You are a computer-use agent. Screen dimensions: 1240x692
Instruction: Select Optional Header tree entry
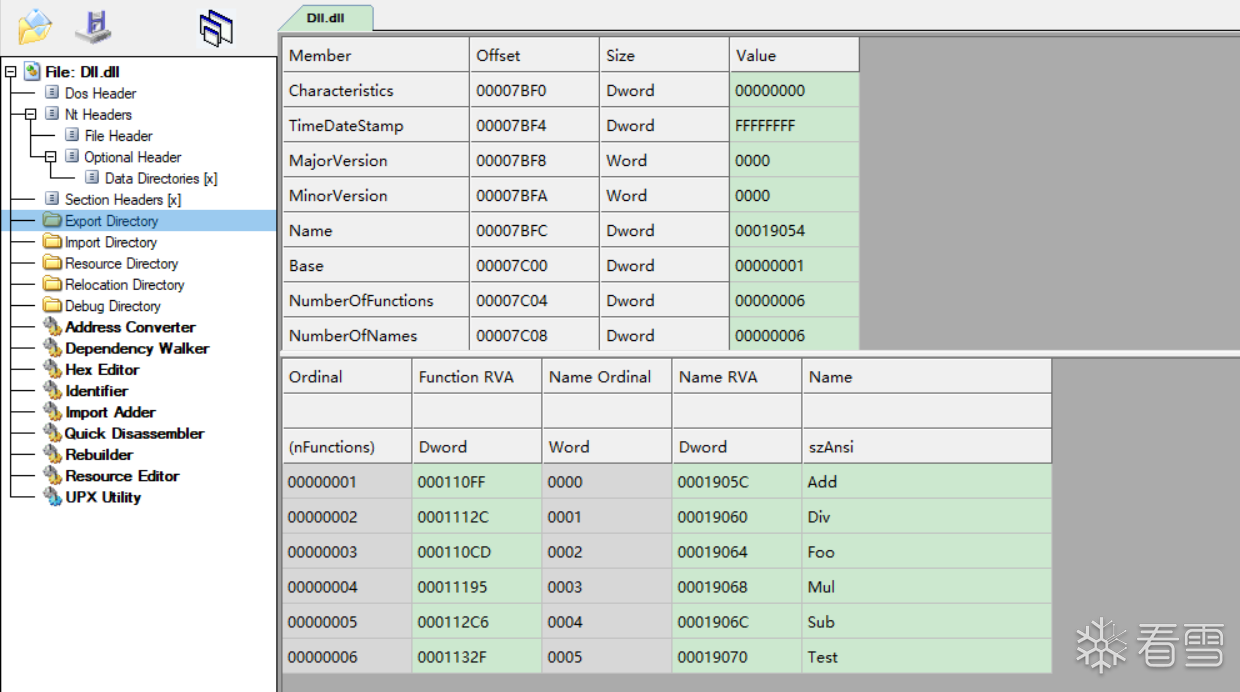pos(132,157)
